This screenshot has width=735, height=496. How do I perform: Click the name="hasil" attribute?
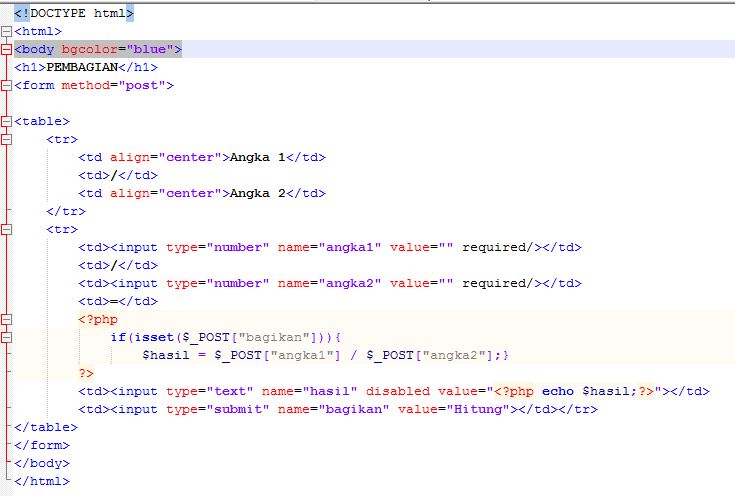pyautogui.click(x=309, y=391)
